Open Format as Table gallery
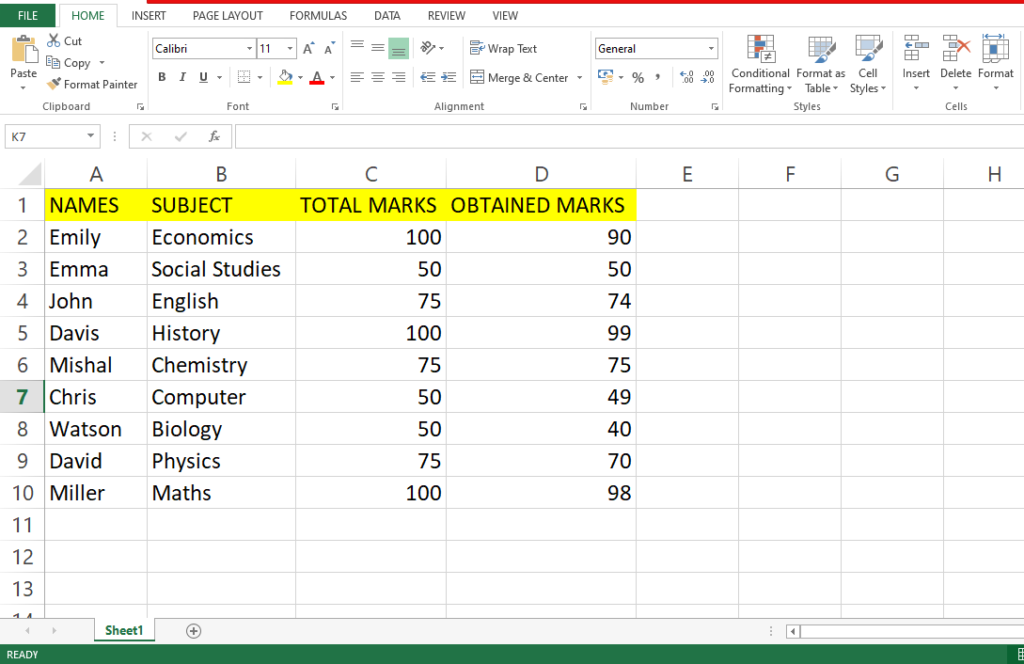Image resolution: width=1024 pixels, height=664 pixels. click(x=821, y=65)
